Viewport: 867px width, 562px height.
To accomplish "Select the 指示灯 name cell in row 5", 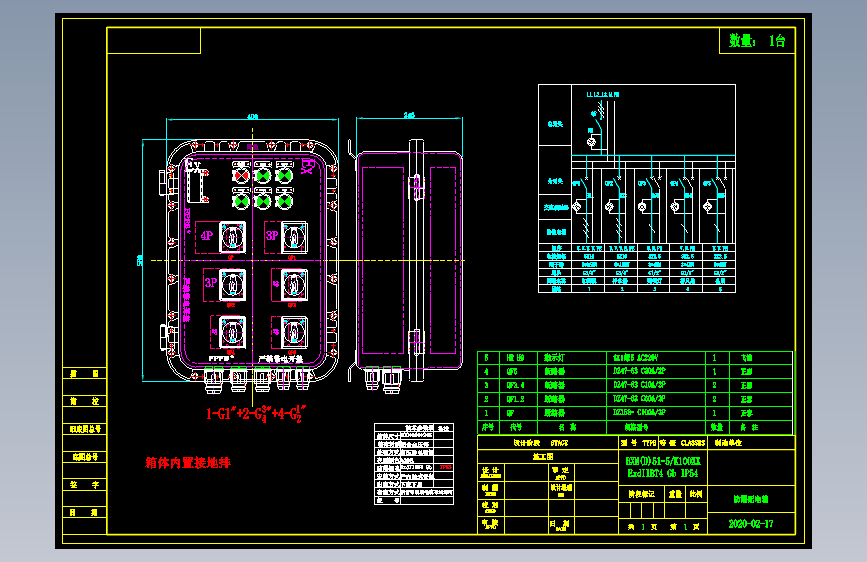I will click(x=553, y=358).
